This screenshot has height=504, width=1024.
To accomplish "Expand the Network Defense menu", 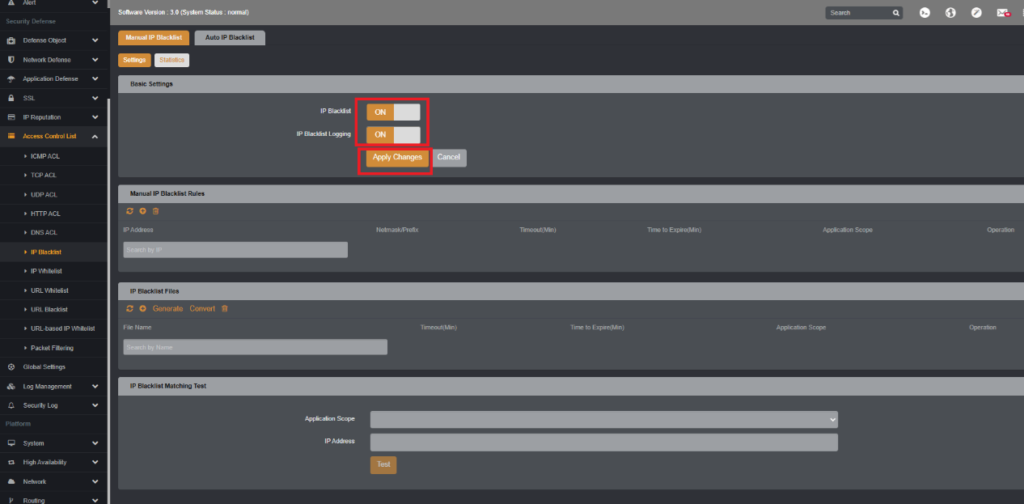I will [x=52, y=59].
